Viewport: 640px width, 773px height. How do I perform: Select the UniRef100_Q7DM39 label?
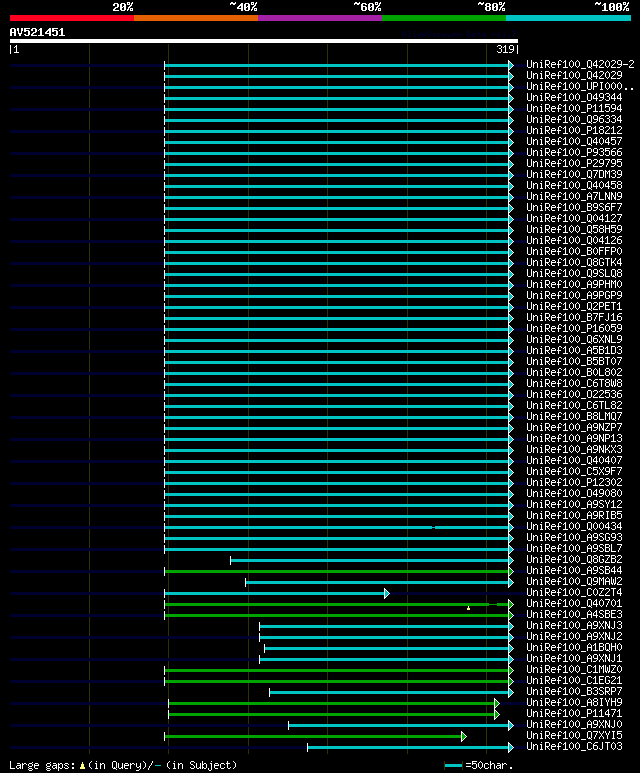coord(574,175)
